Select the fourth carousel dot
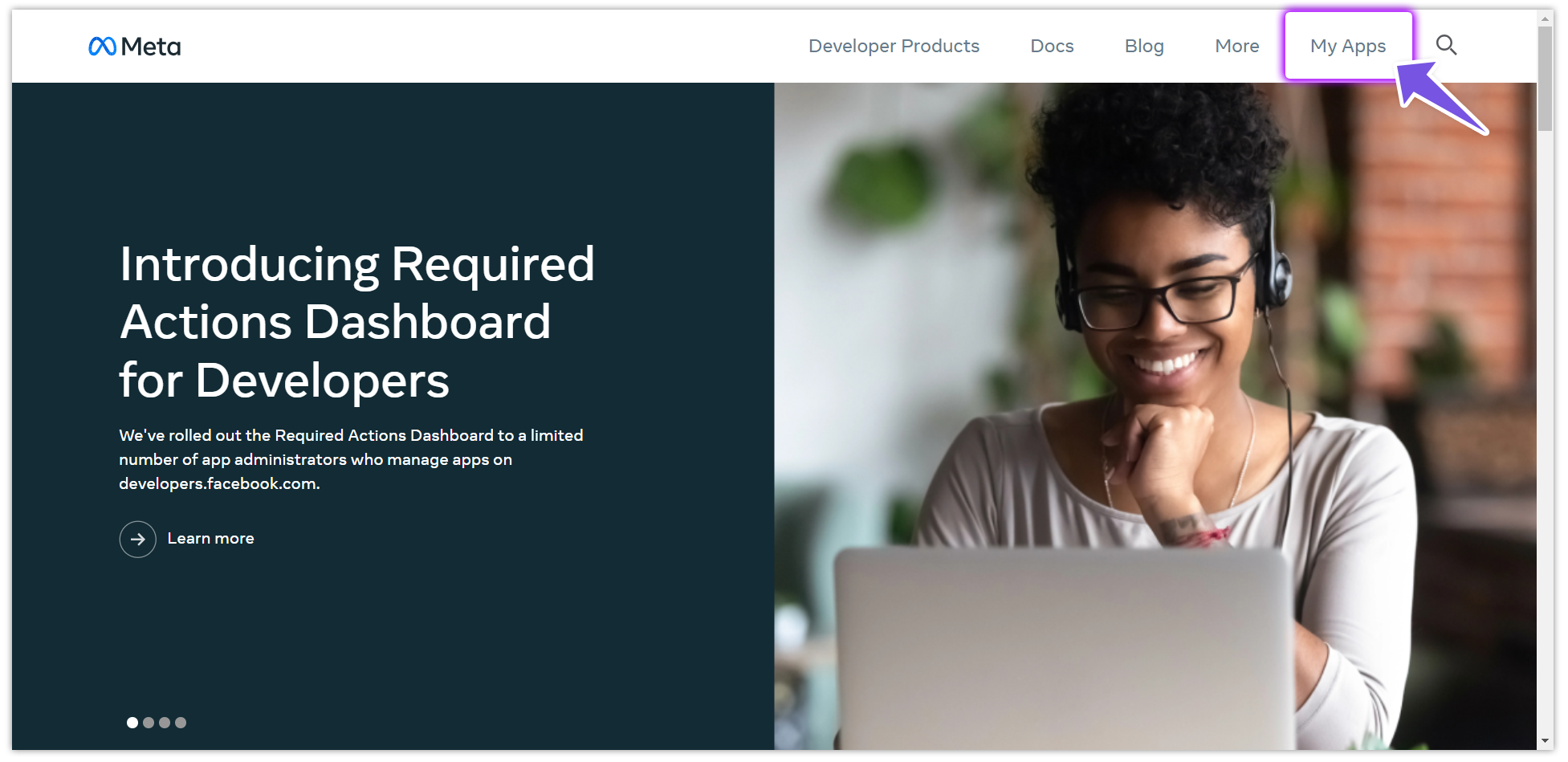 [x=181, y=723]
